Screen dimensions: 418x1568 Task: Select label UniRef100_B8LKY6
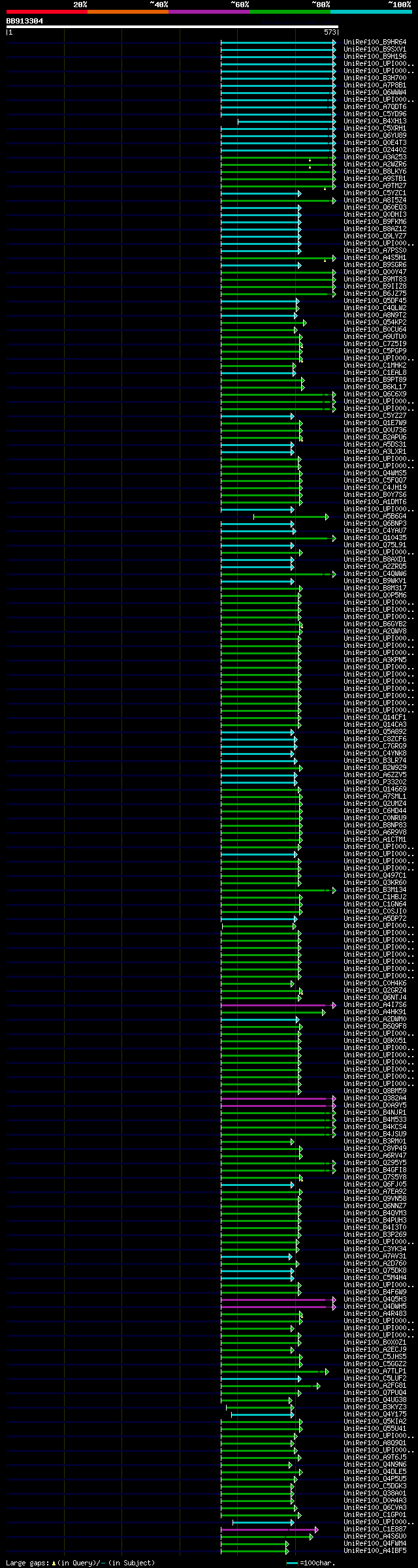(x=375, y=172)
